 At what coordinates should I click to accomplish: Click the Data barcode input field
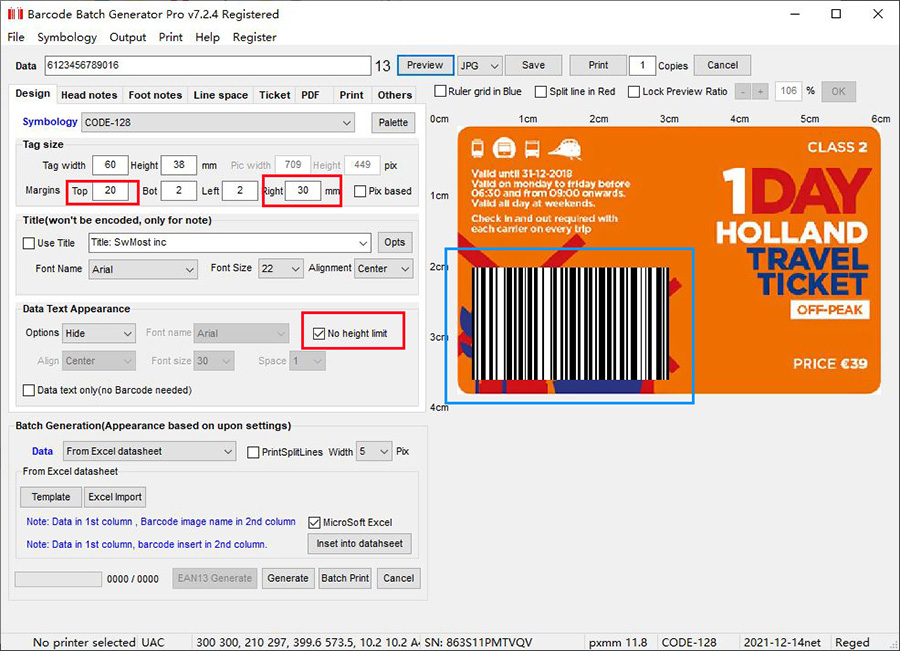click(x=208, y=65)
